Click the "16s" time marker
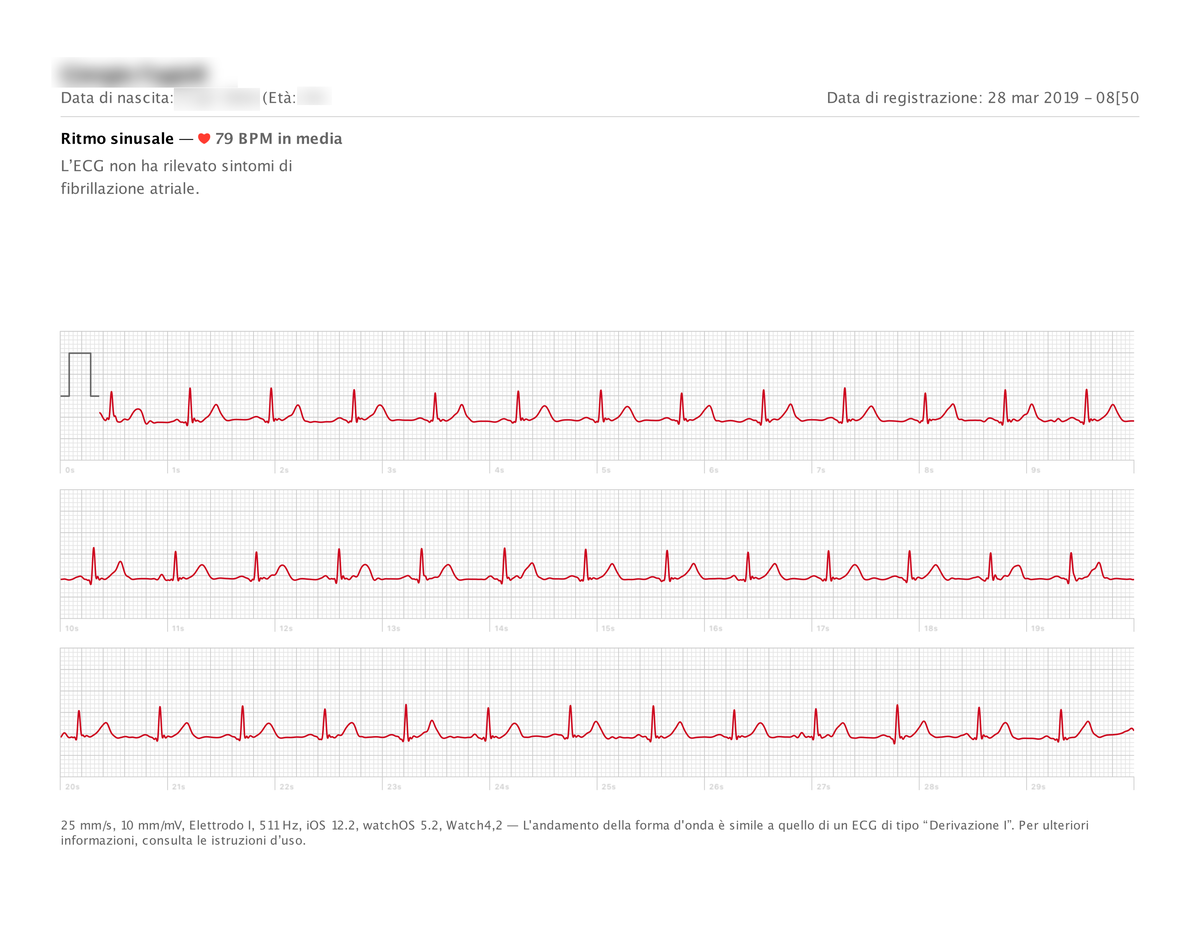The width and height of the screenshot is (1200, 927). click(715, 629)
